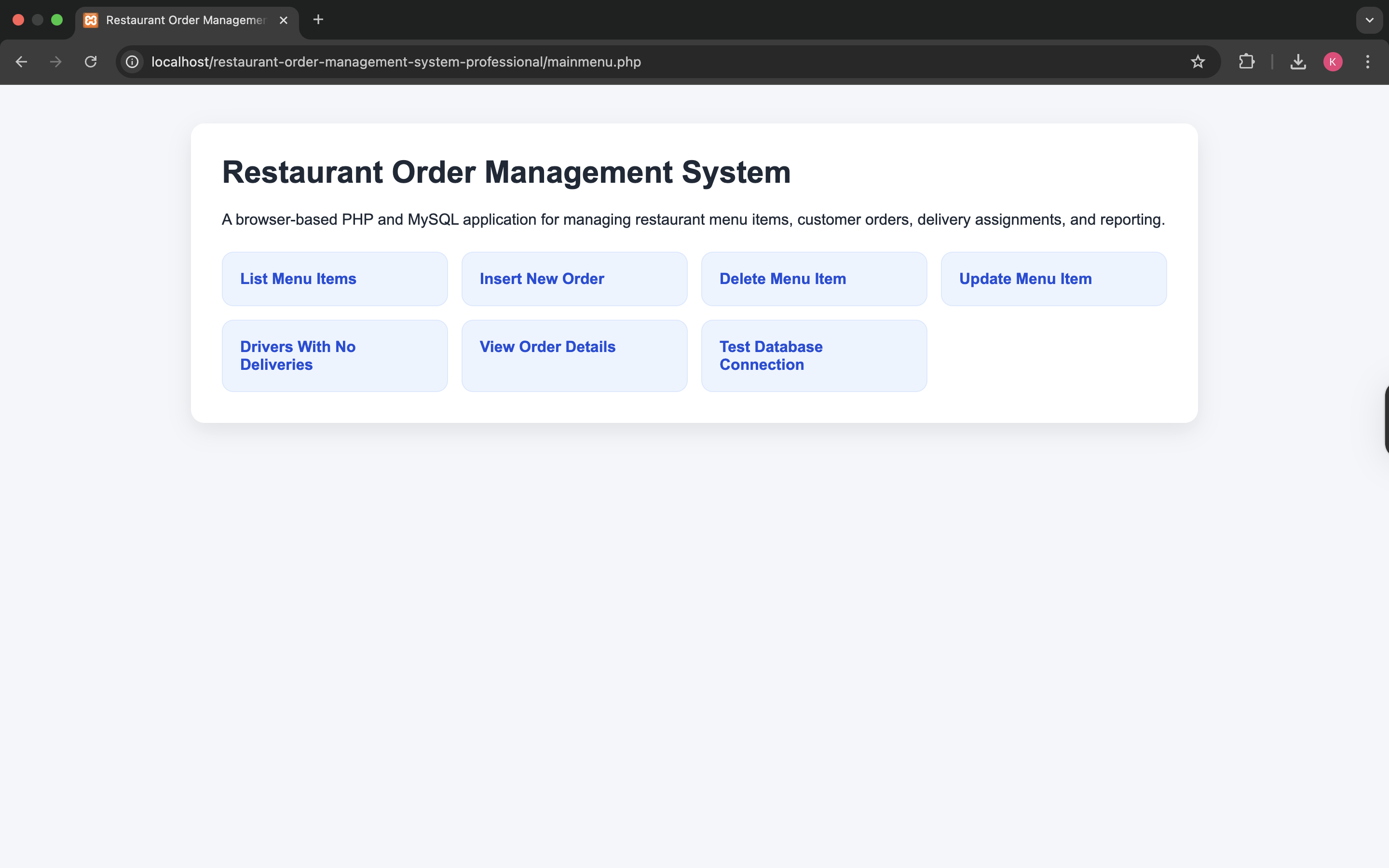Reload the current page
The image size is (1389, 868).
click(91, 62)
